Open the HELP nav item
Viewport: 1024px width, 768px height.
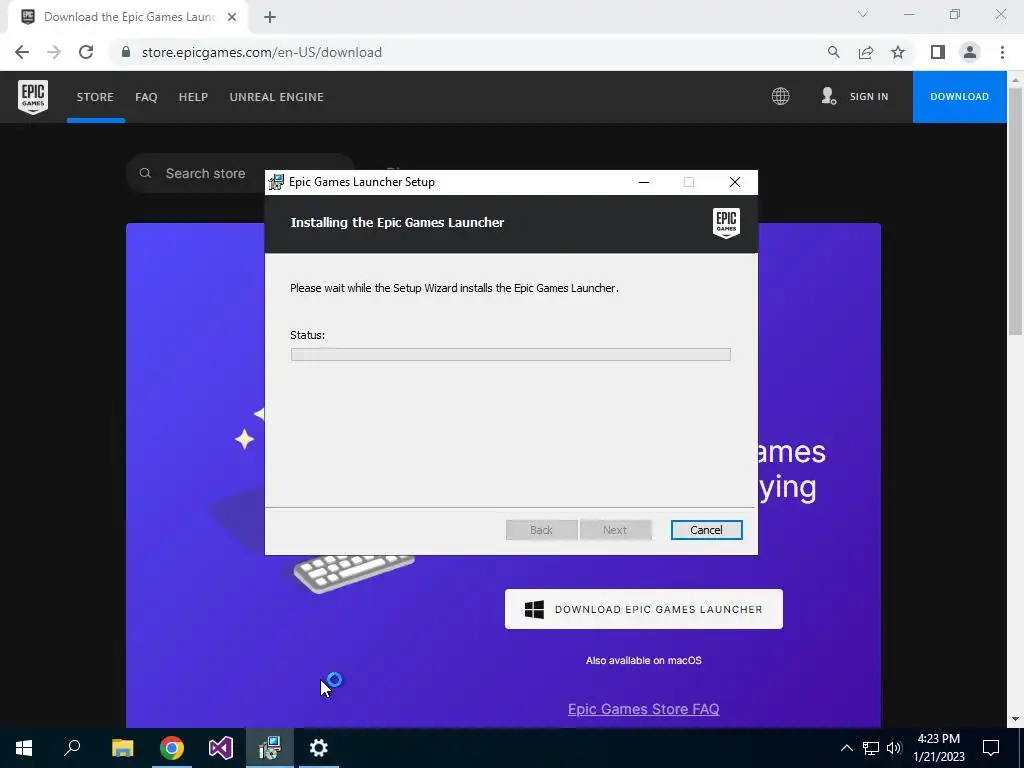pos(193,97)
